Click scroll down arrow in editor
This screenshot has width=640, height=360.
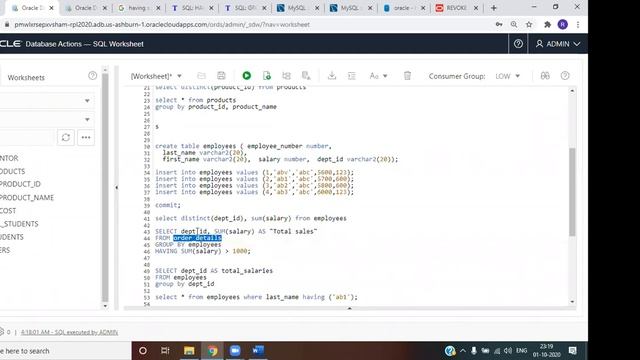coord(572,302)
